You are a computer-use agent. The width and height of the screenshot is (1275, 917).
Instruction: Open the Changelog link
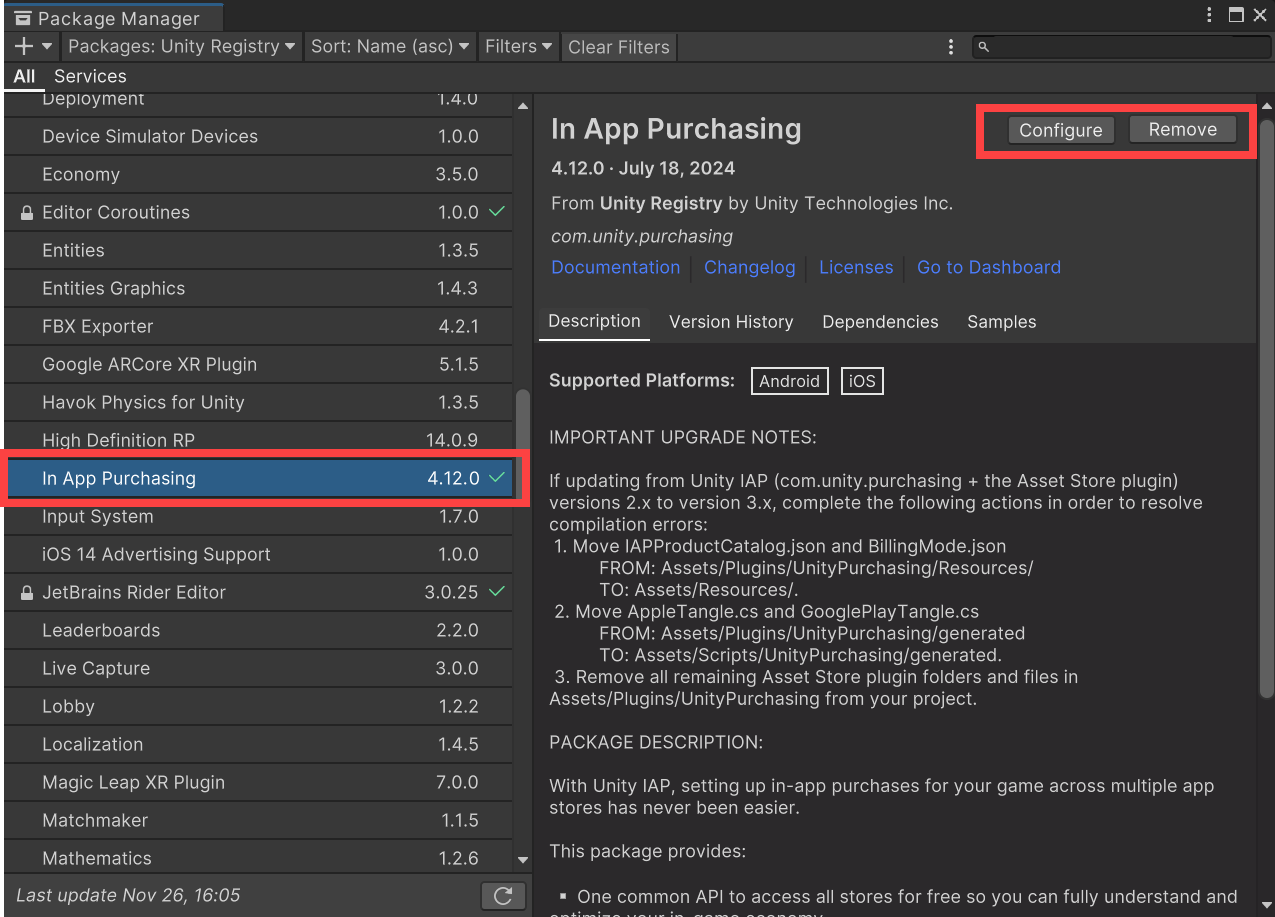point(750,267)
